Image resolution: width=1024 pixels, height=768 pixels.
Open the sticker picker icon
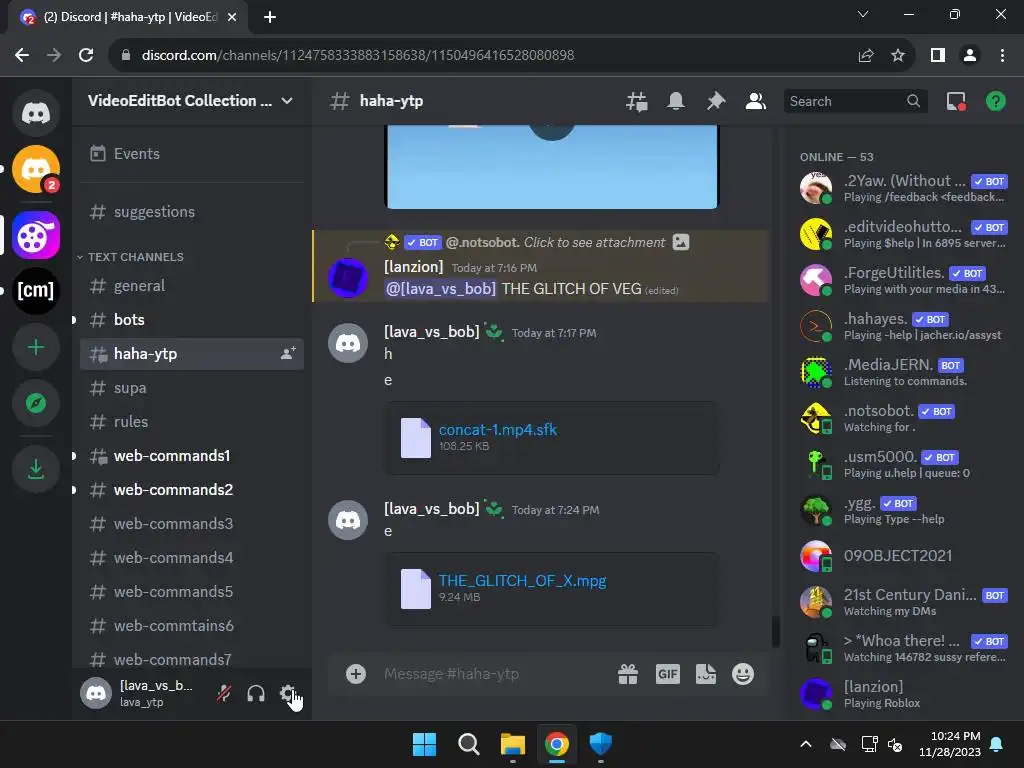[705, 674]
